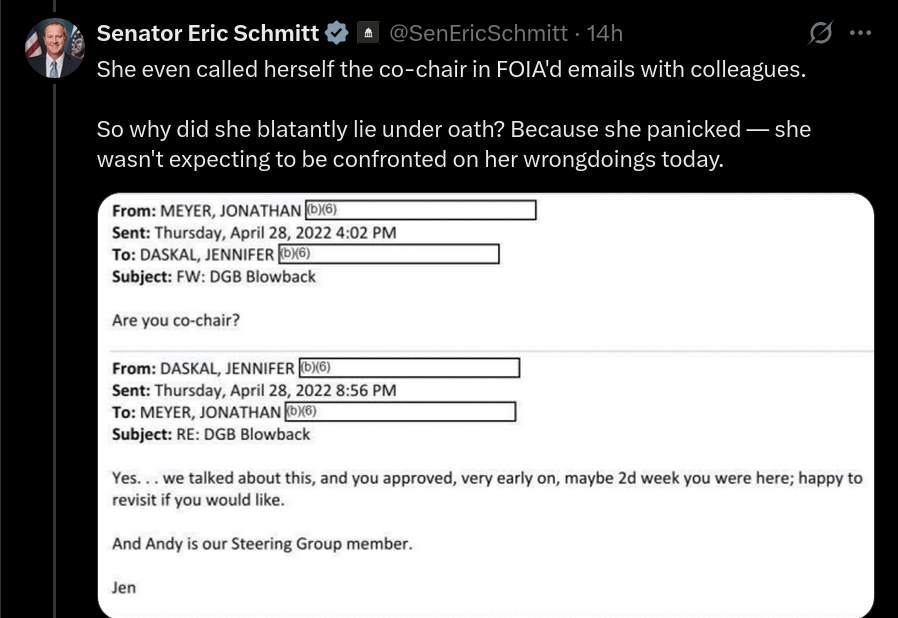Click the redacted box after From: DASKAL, JENNIFER

tap(409, 368)
